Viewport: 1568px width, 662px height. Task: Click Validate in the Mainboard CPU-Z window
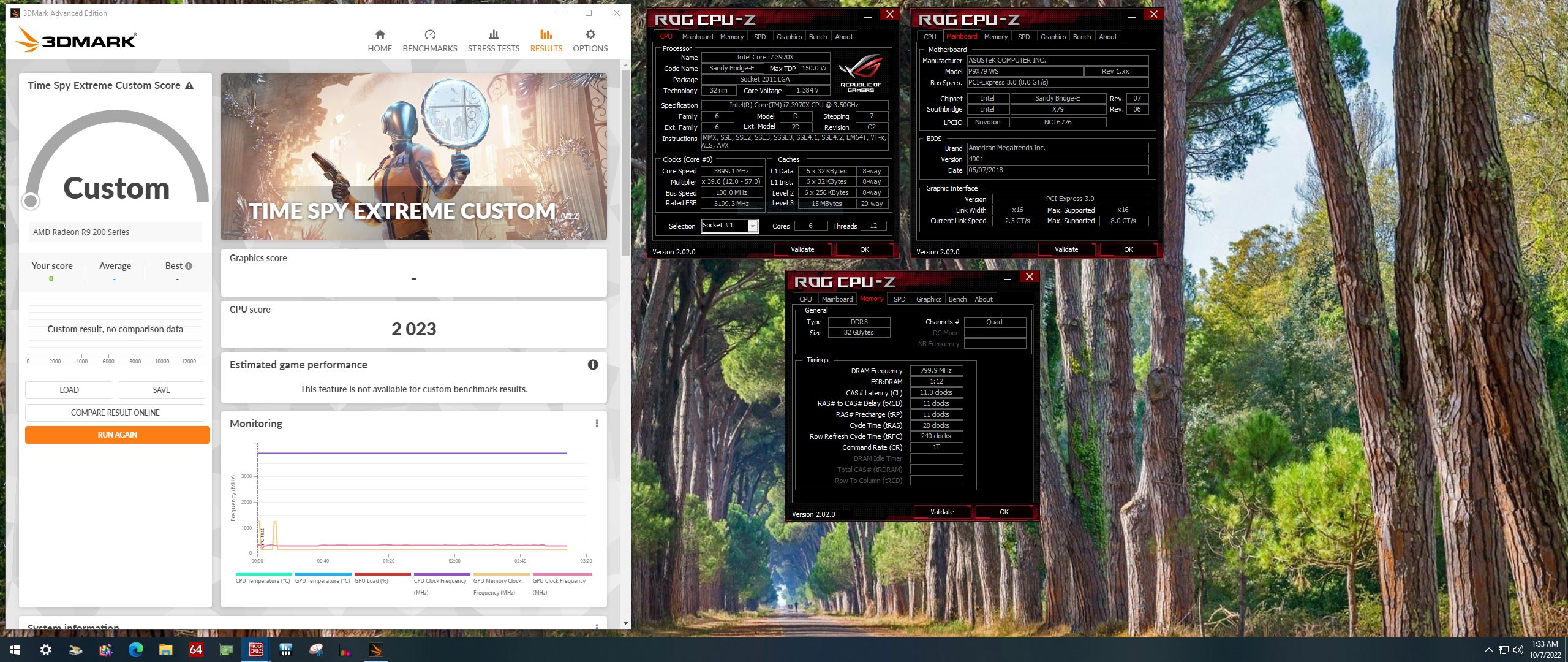pos(1066,249)
